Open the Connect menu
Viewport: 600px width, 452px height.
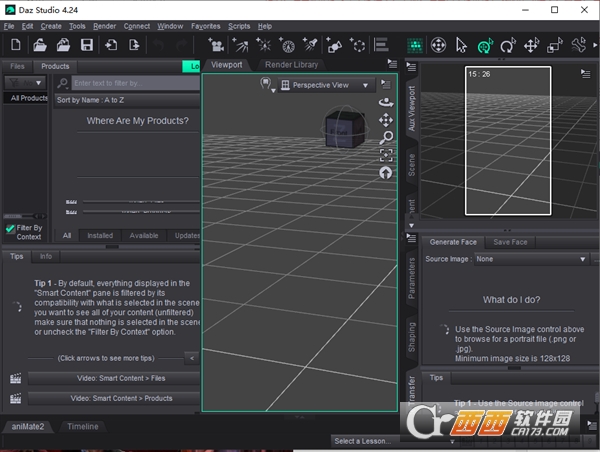click(x=137, y=26)
